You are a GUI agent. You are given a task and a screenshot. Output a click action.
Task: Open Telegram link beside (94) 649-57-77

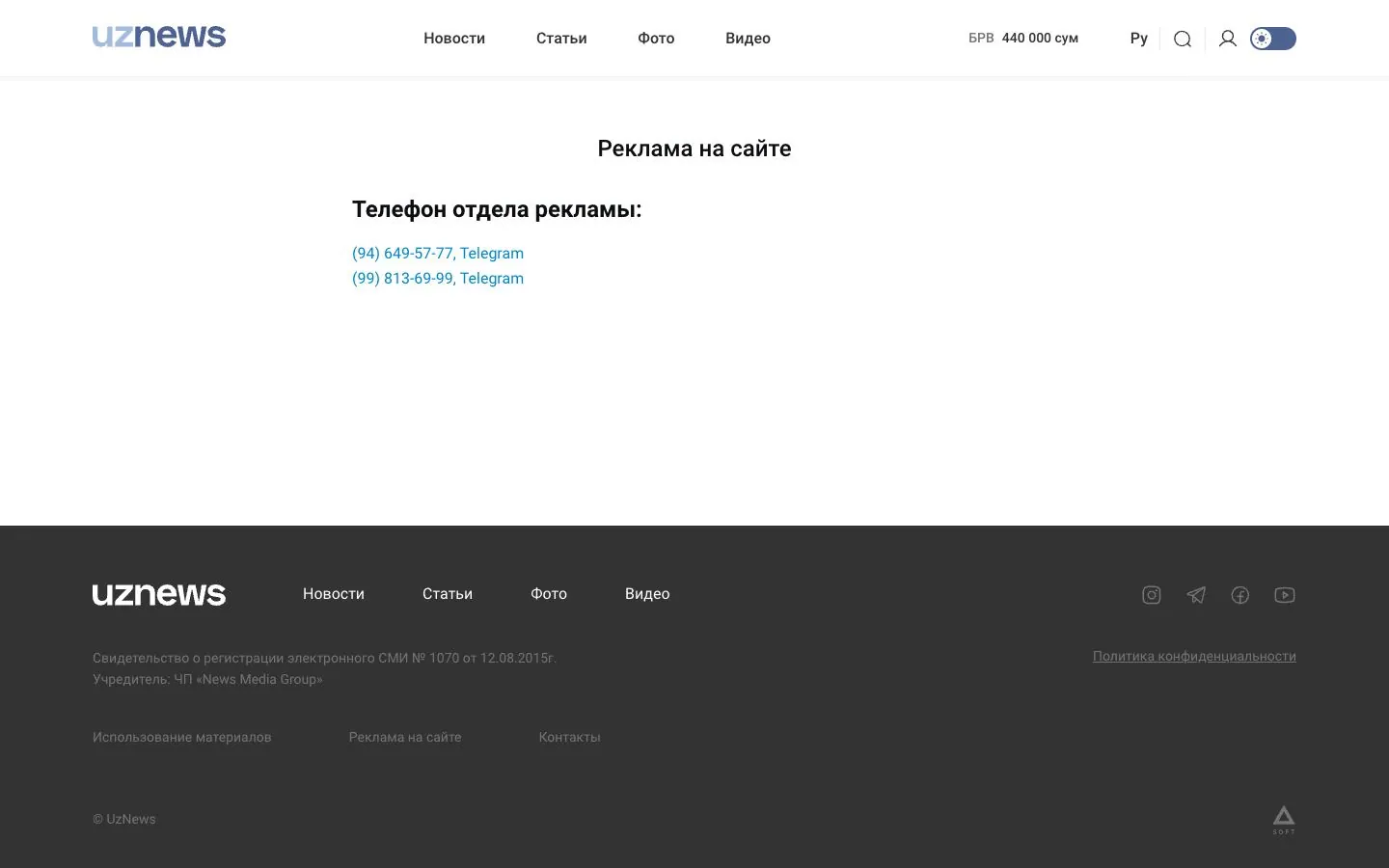click(492, 253)
